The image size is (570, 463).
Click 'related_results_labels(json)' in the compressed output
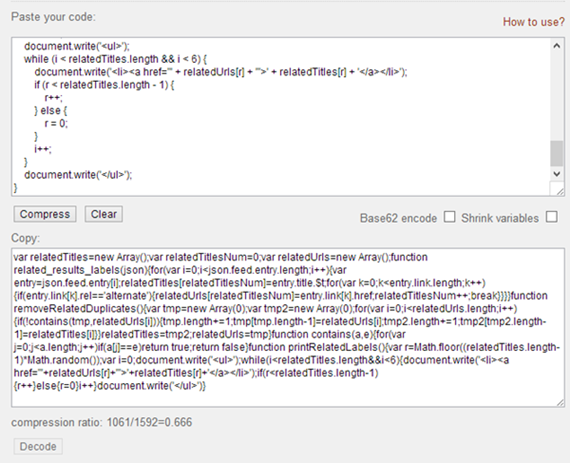(75, 270)
